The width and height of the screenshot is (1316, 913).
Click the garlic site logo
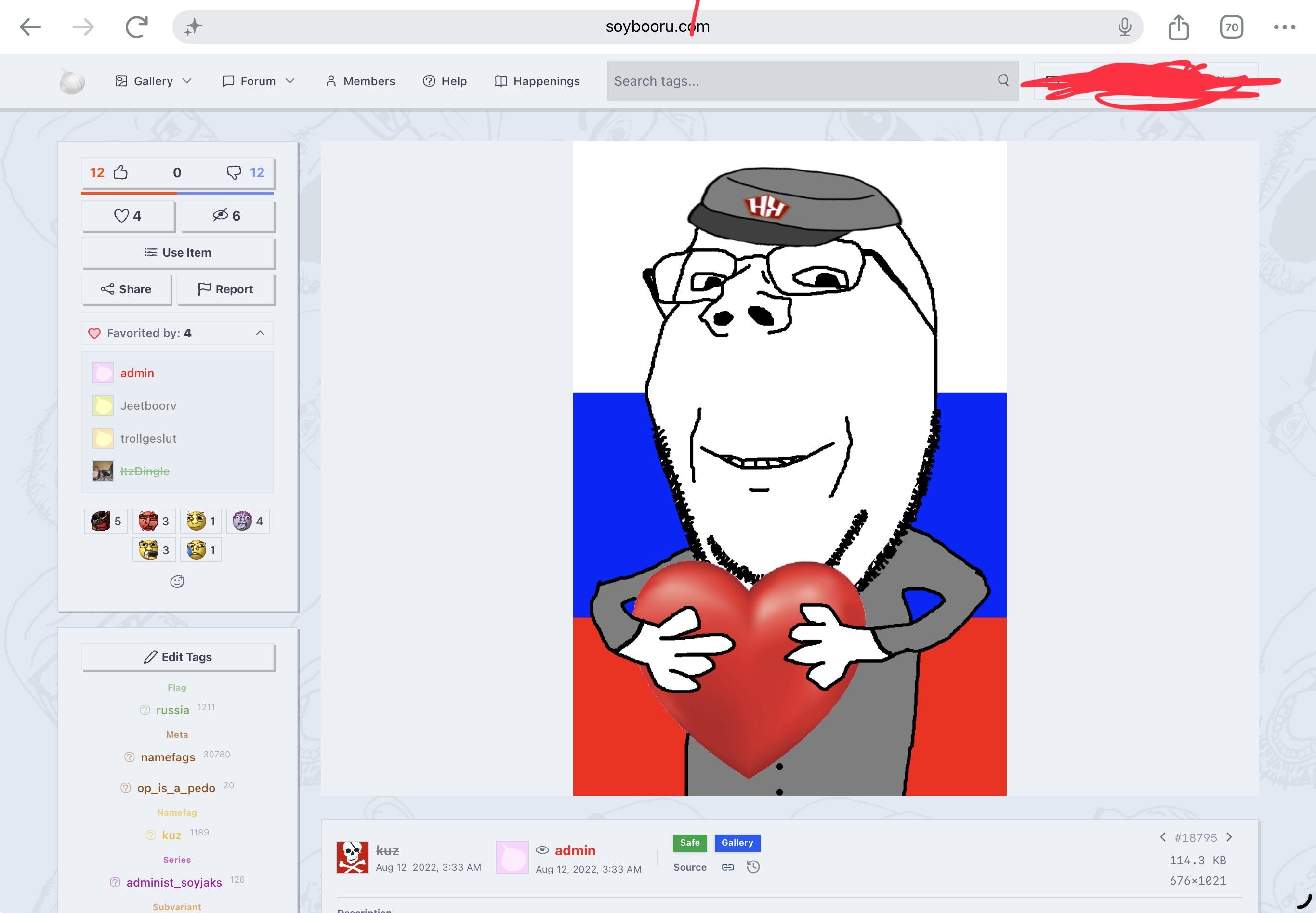(72, 81)
